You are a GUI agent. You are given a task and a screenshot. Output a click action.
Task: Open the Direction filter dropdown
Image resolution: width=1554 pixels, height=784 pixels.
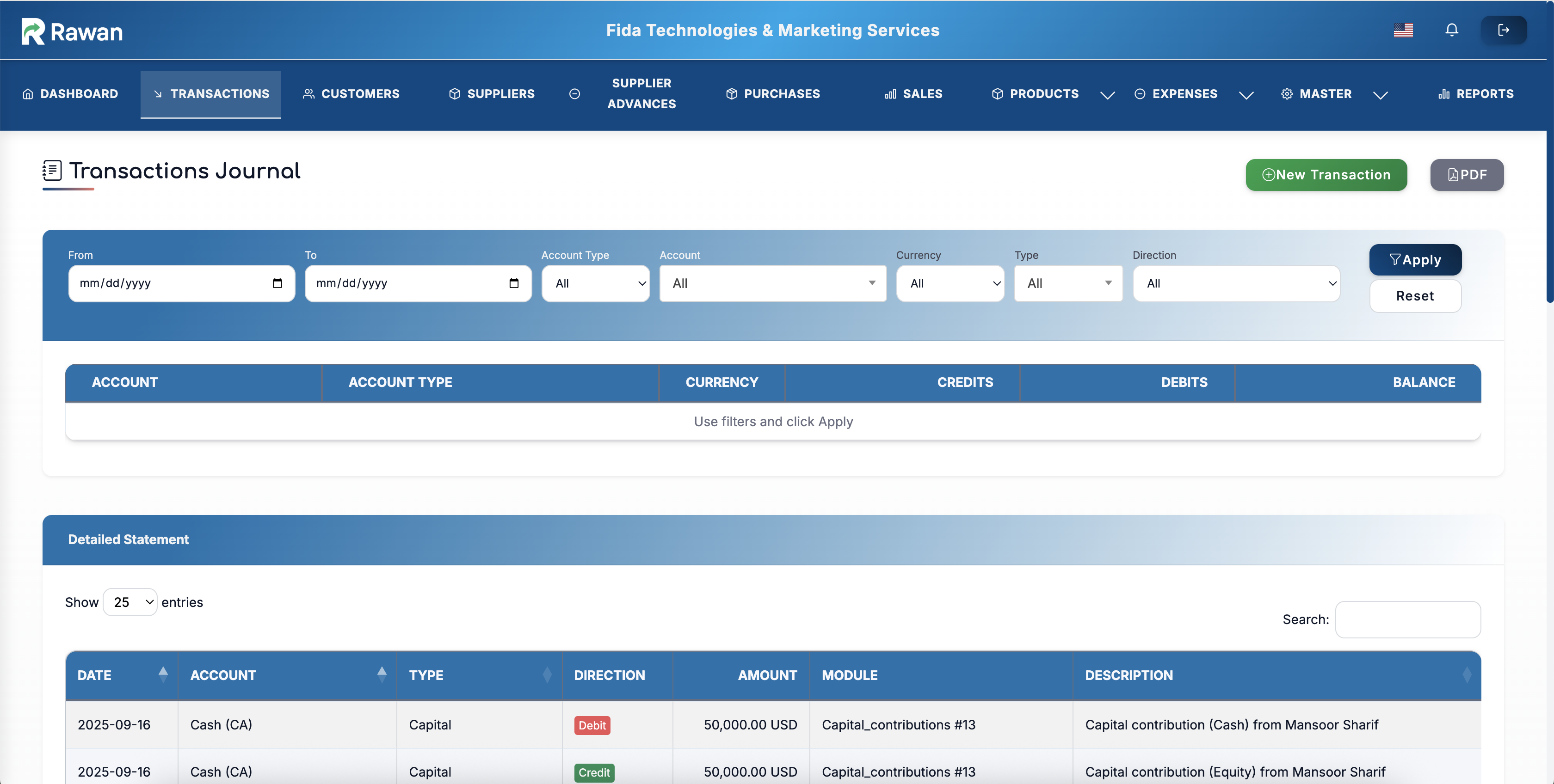(x=1236, y=283)
